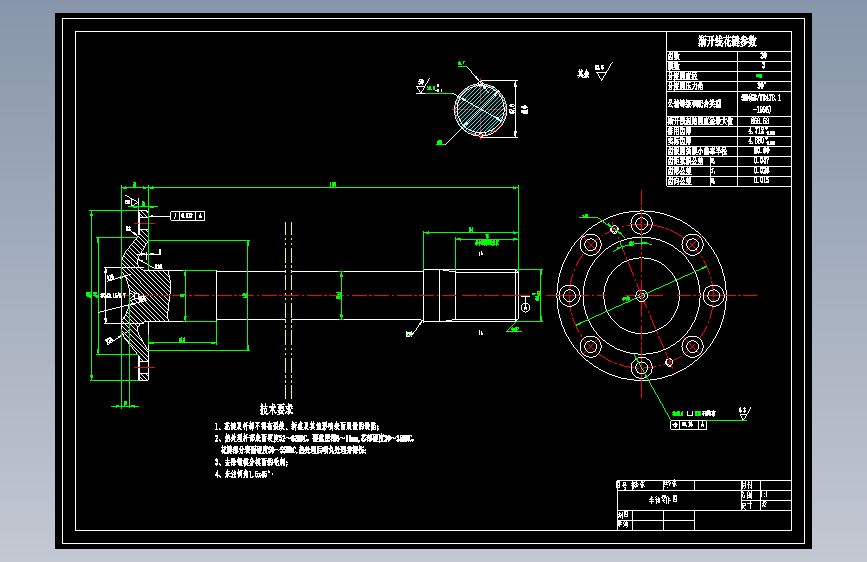Click the surface roughness symbol beside the flange view

(x=744, y=413)
